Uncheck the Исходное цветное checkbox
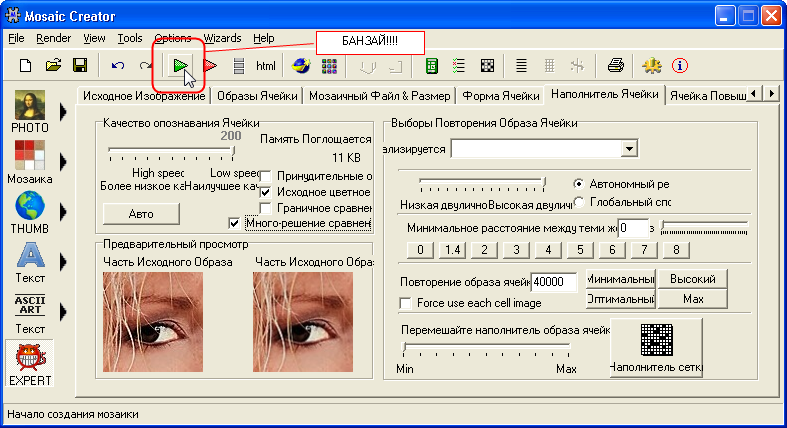Screen dimensions: 787x428 click(266, 192)
